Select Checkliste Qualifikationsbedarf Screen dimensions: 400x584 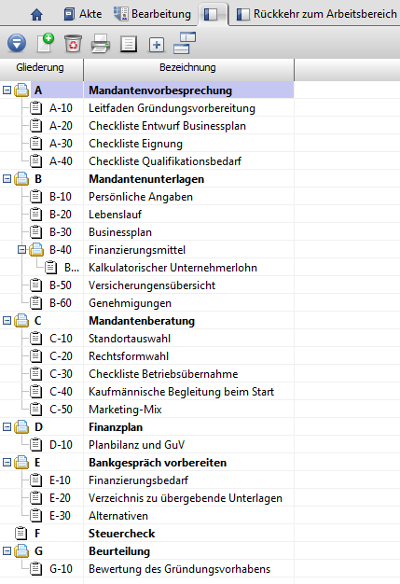point(165,161)
